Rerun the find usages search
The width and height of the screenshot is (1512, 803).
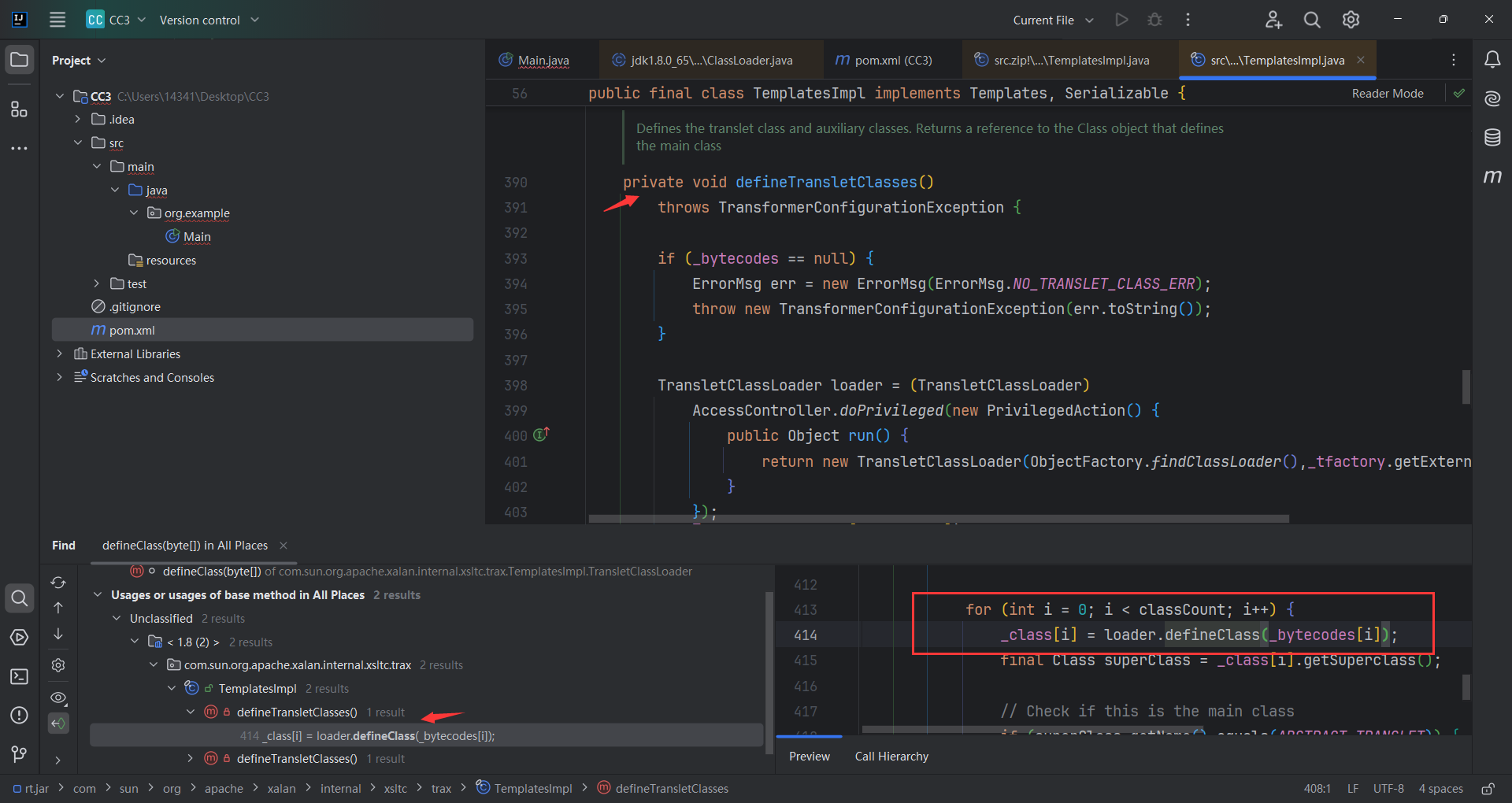point(58,583)
